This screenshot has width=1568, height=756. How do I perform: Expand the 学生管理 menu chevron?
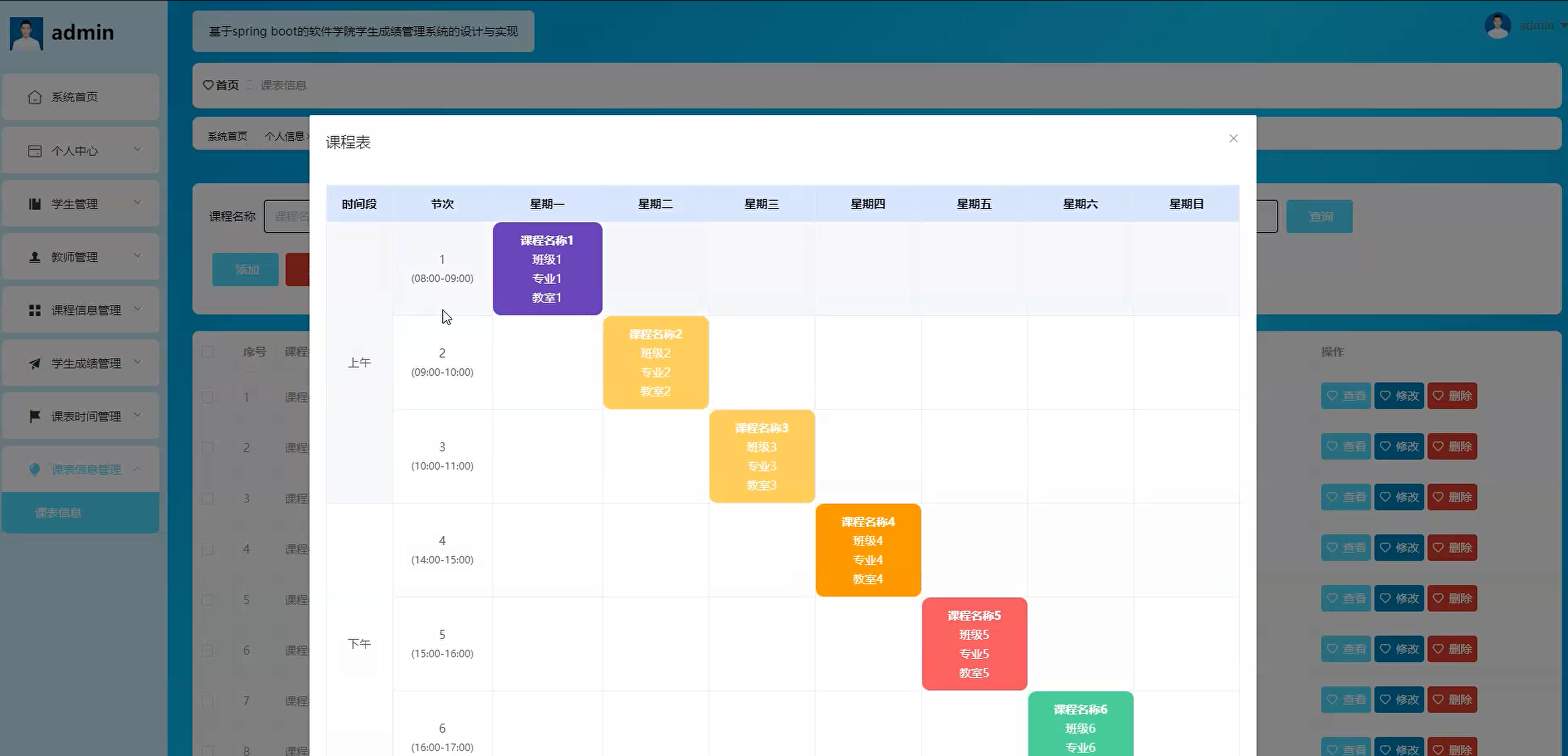[138, 202]
